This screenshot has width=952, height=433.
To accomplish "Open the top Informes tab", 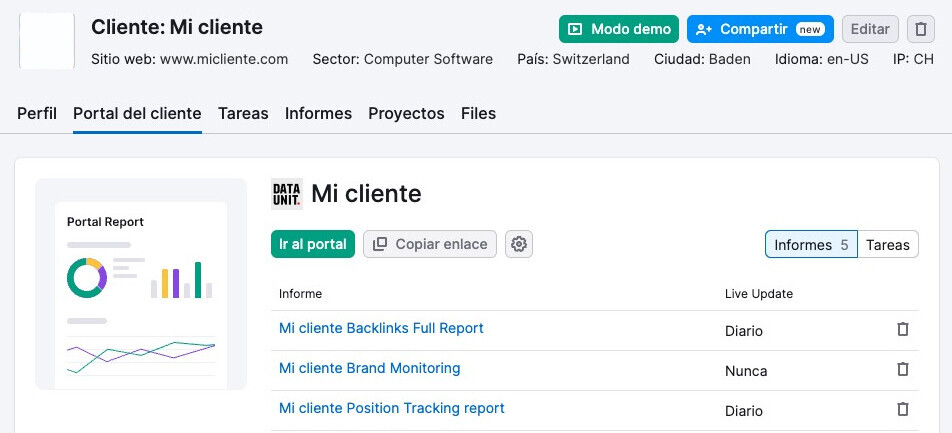I will pos(318,114).
